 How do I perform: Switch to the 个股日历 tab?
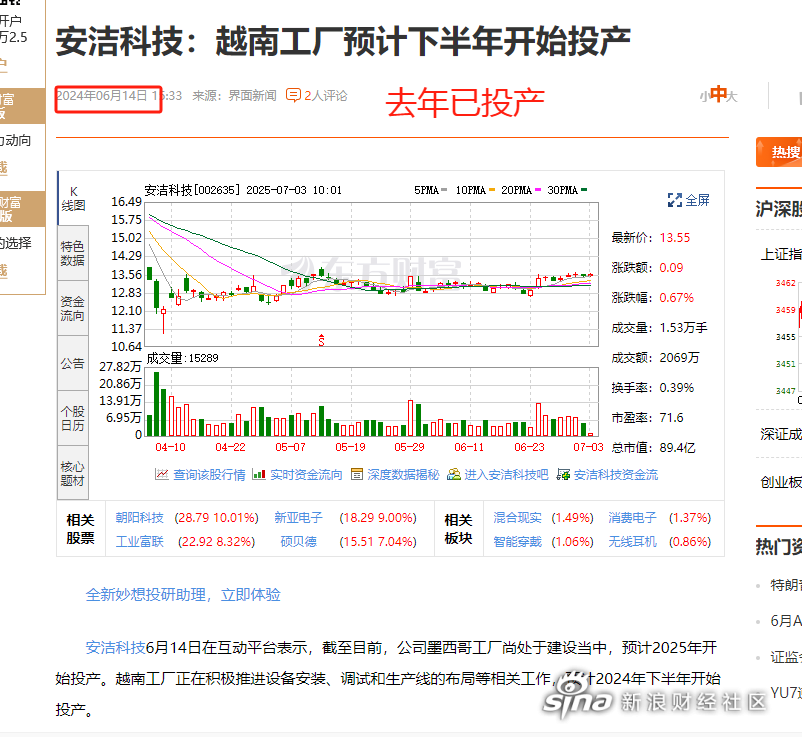(73, 418)
